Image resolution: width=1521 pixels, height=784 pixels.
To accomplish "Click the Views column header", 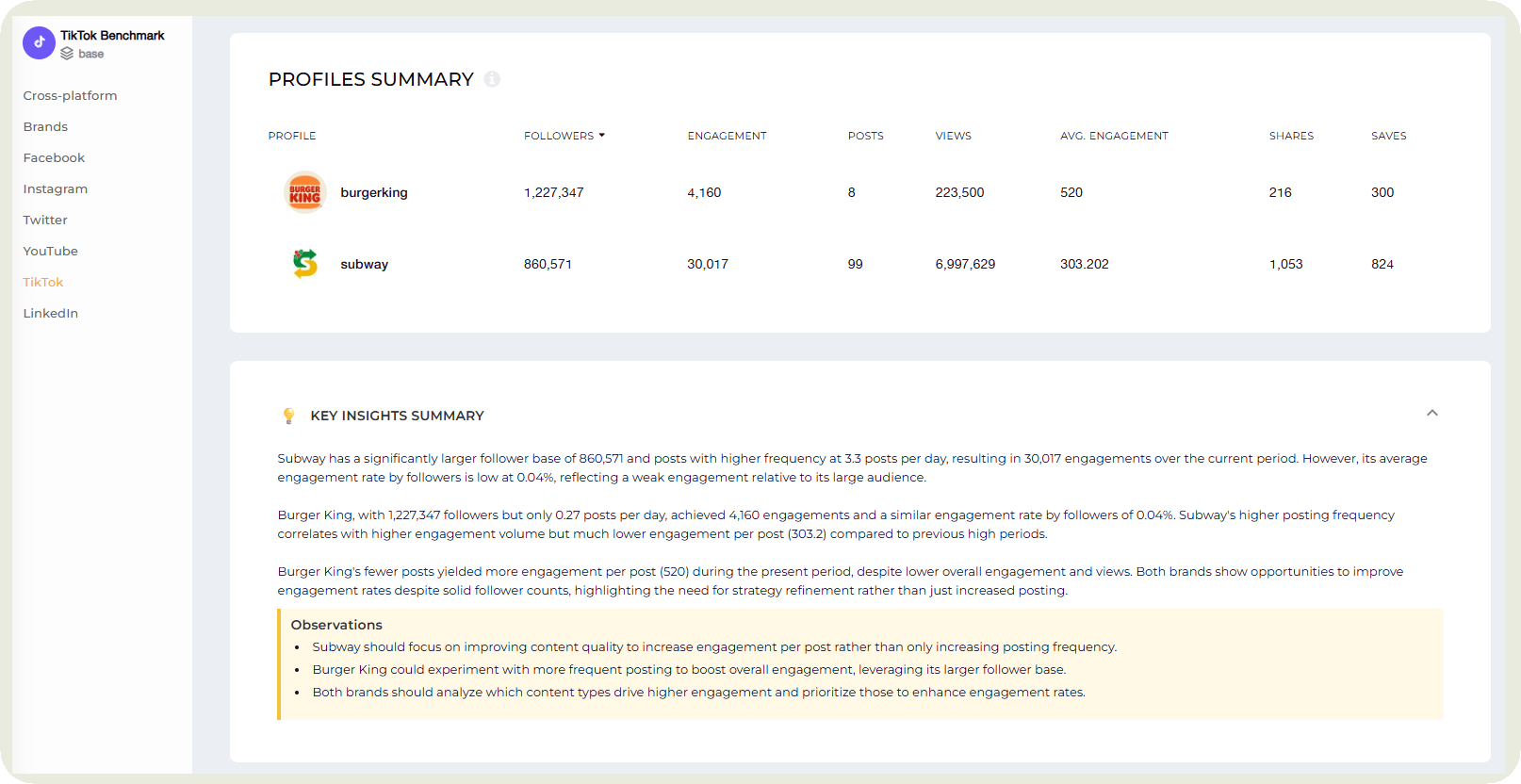I will tap(953, 136).
